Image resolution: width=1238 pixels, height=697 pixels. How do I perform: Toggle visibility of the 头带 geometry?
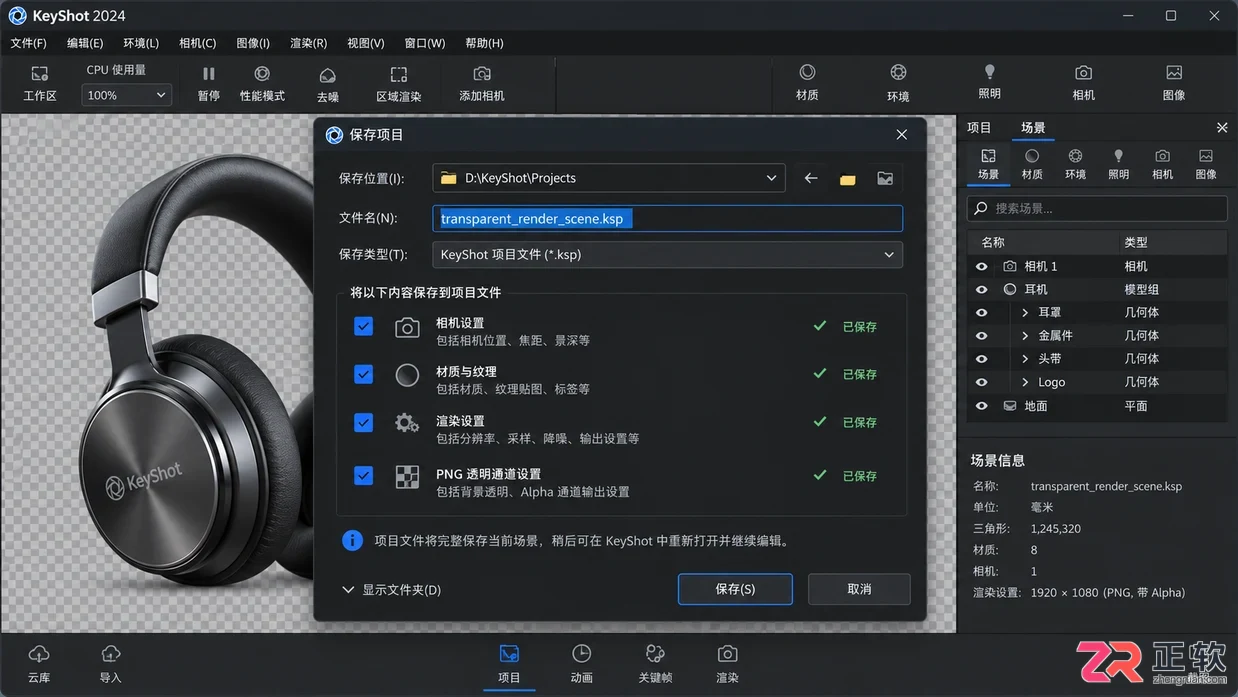(982, 359)
